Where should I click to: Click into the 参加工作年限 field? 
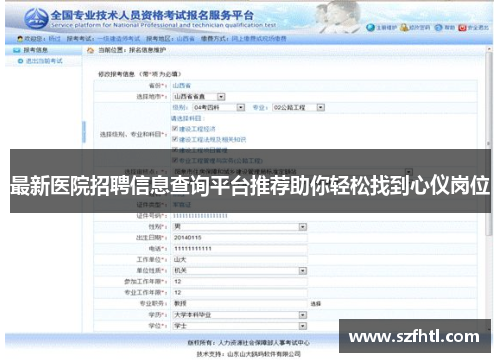240,282
